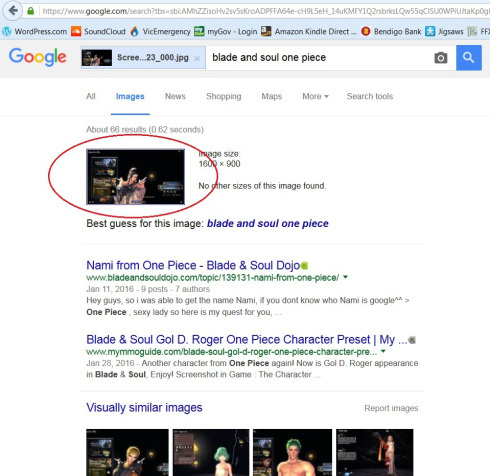Open the Bendigo Bank bookmark
Image resolution: width=490 pixels, height=476 pixels.
[x=391, y=32]
